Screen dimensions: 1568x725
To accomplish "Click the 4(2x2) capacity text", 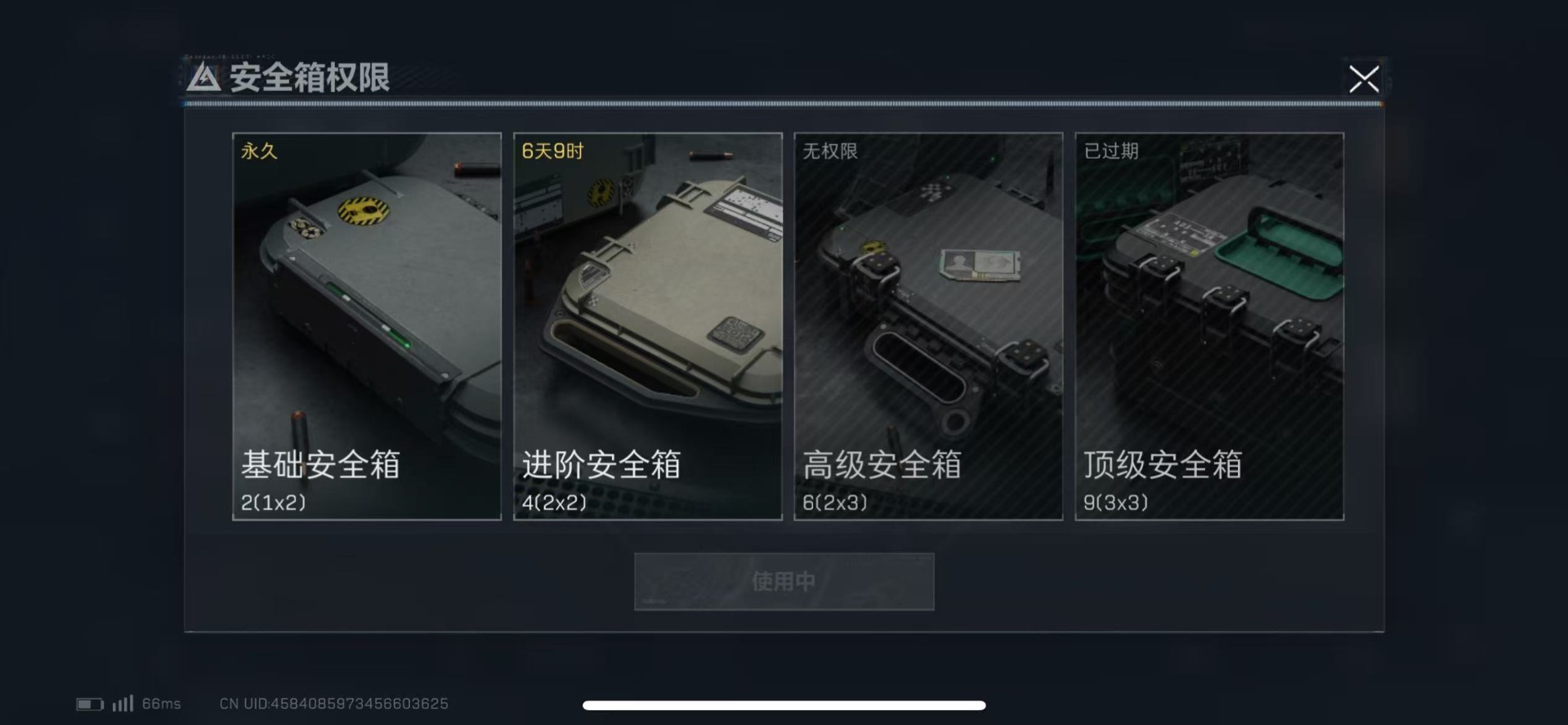I will (x=554, y=503).
